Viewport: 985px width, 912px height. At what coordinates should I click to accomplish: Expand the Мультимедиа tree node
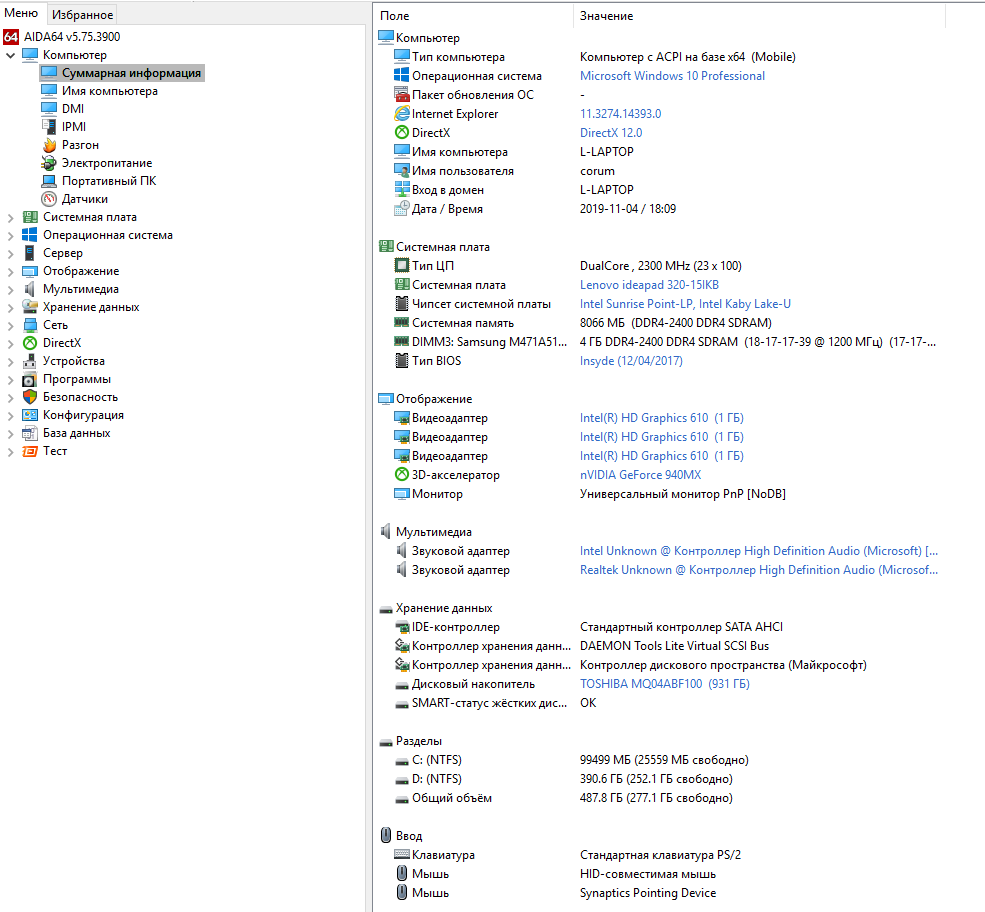(x=10, y=290)
